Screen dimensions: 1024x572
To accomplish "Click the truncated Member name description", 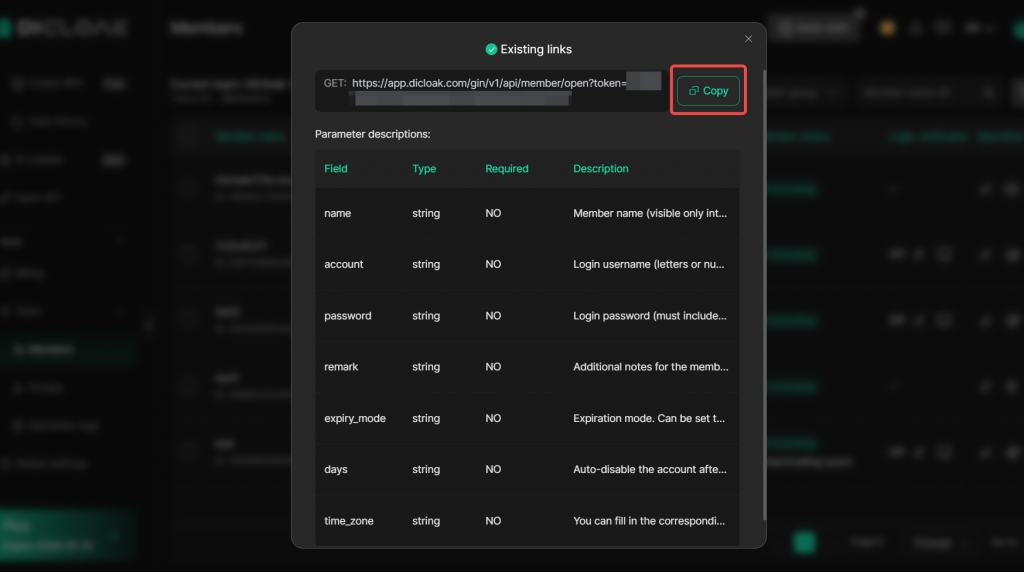I will [x=650, y=213].
